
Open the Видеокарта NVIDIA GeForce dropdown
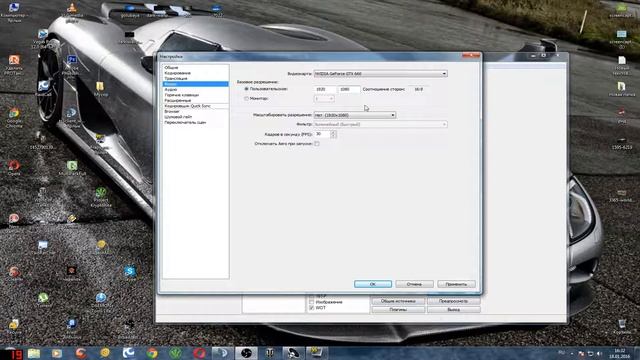(x=380, y=74)
